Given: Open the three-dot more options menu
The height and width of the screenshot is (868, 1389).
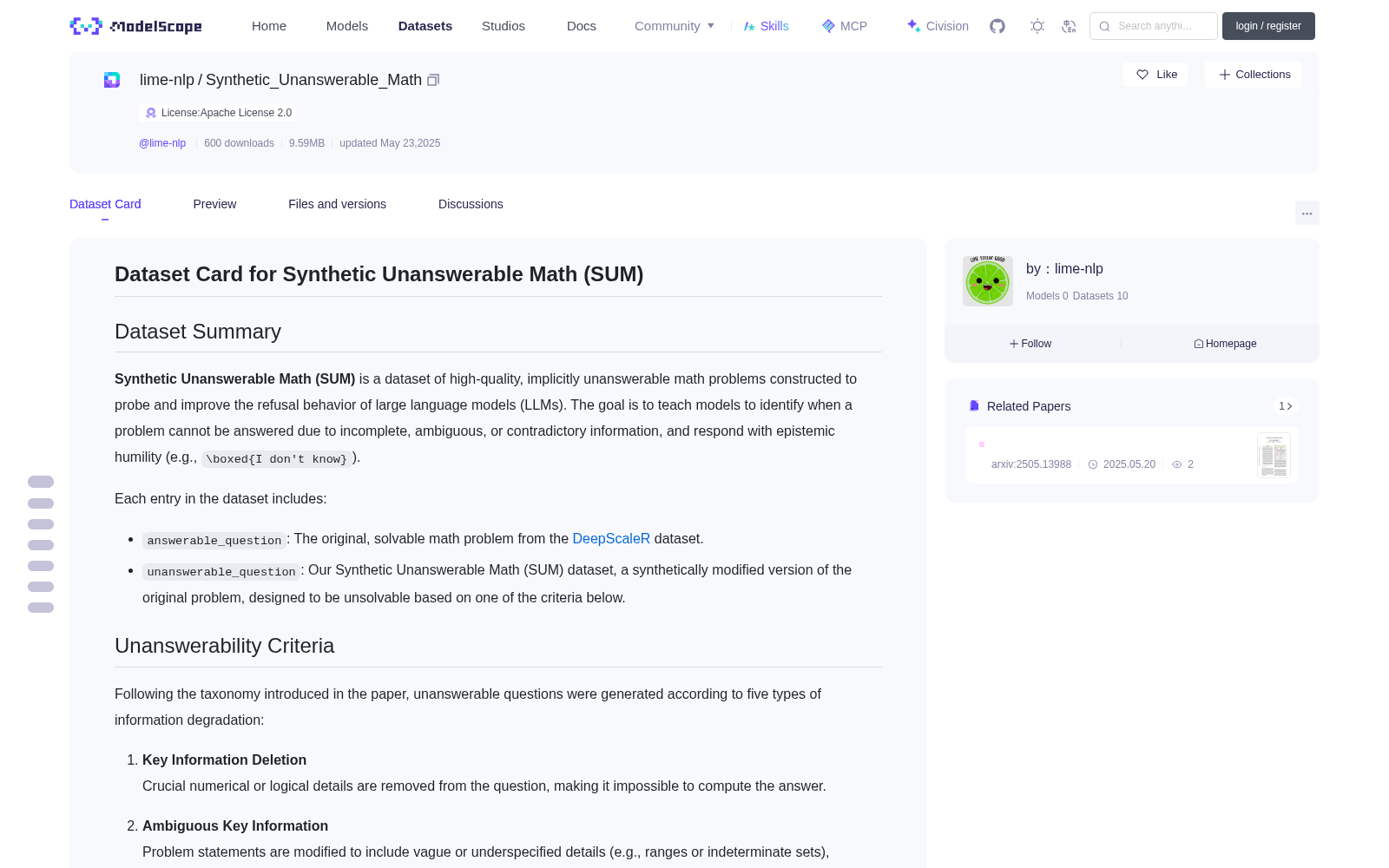Looking at the screenshot, I should click(1307, 213).
